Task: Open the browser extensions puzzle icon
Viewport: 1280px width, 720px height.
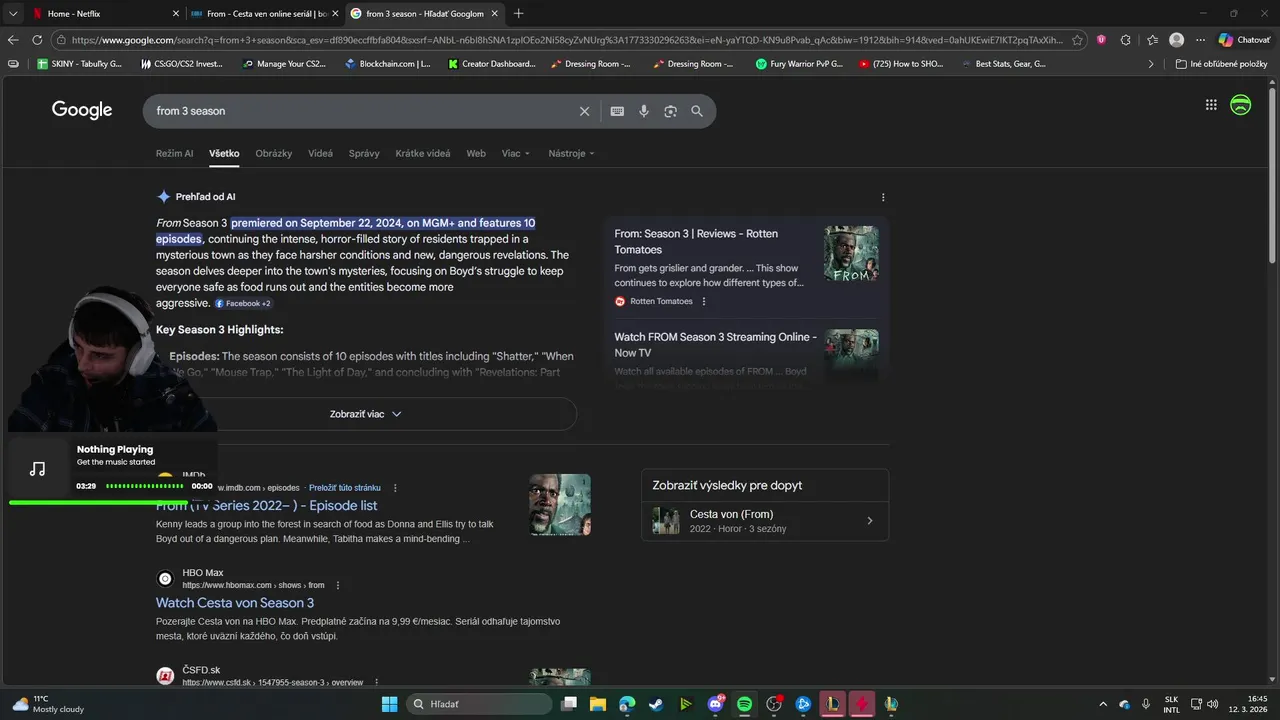Action: coord(1126,40)
